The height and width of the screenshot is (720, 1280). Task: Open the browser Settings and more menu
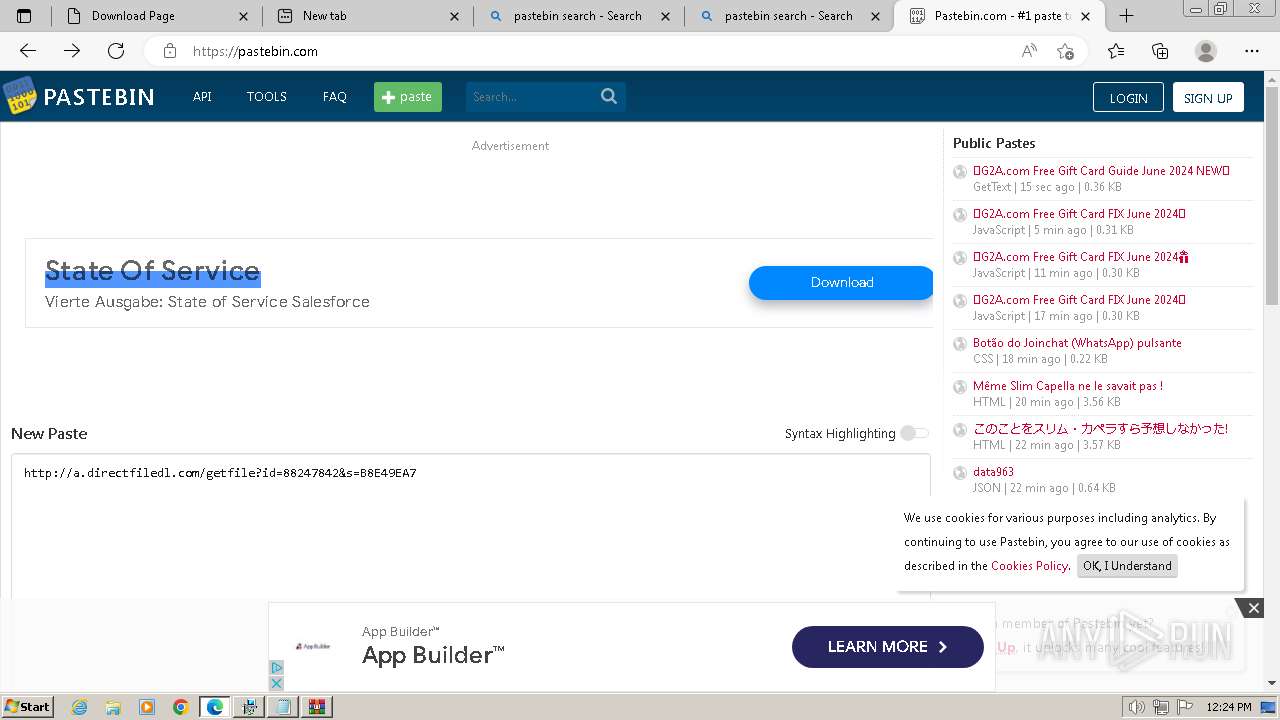pos(1252,51)
